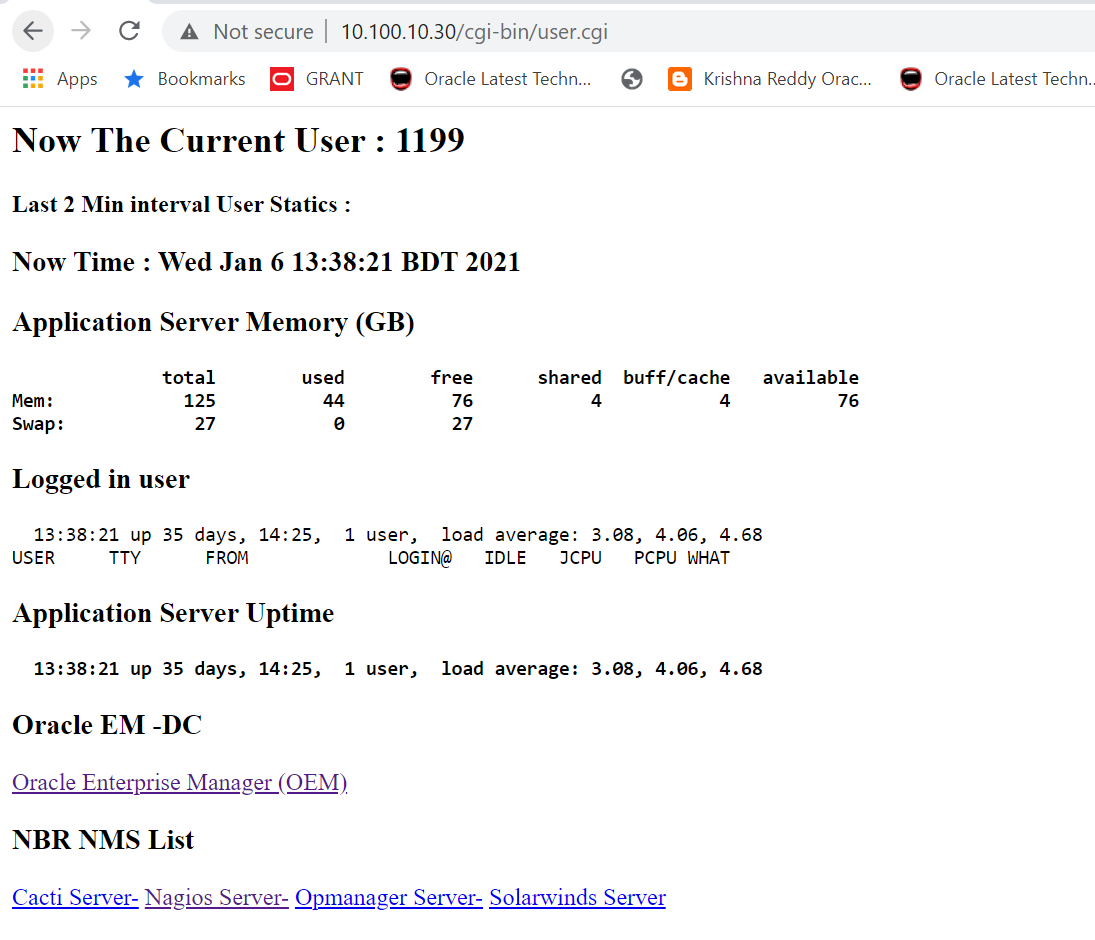The height and width of the screenshot is (940, 1095).
Task: Click the Now Time Wed Jan 6 13:38:21 text
Action: click(x=266, y=262)
